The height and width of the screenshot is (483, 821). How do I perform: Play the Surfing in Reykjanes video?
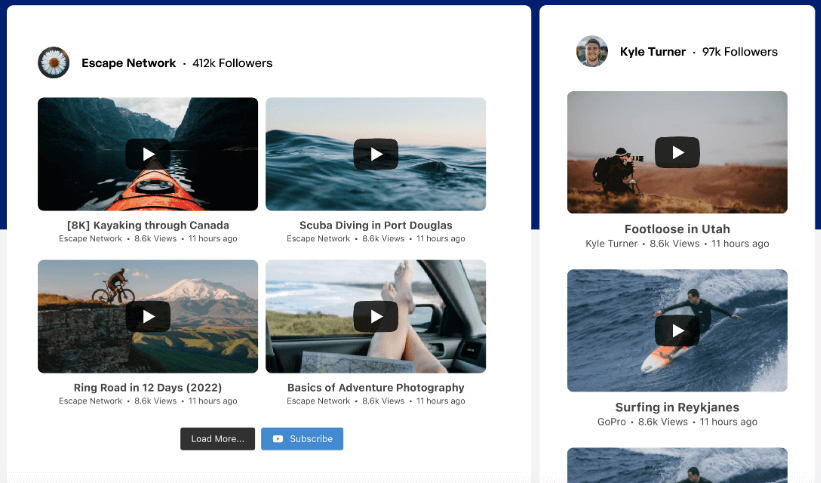click(677, 330)
